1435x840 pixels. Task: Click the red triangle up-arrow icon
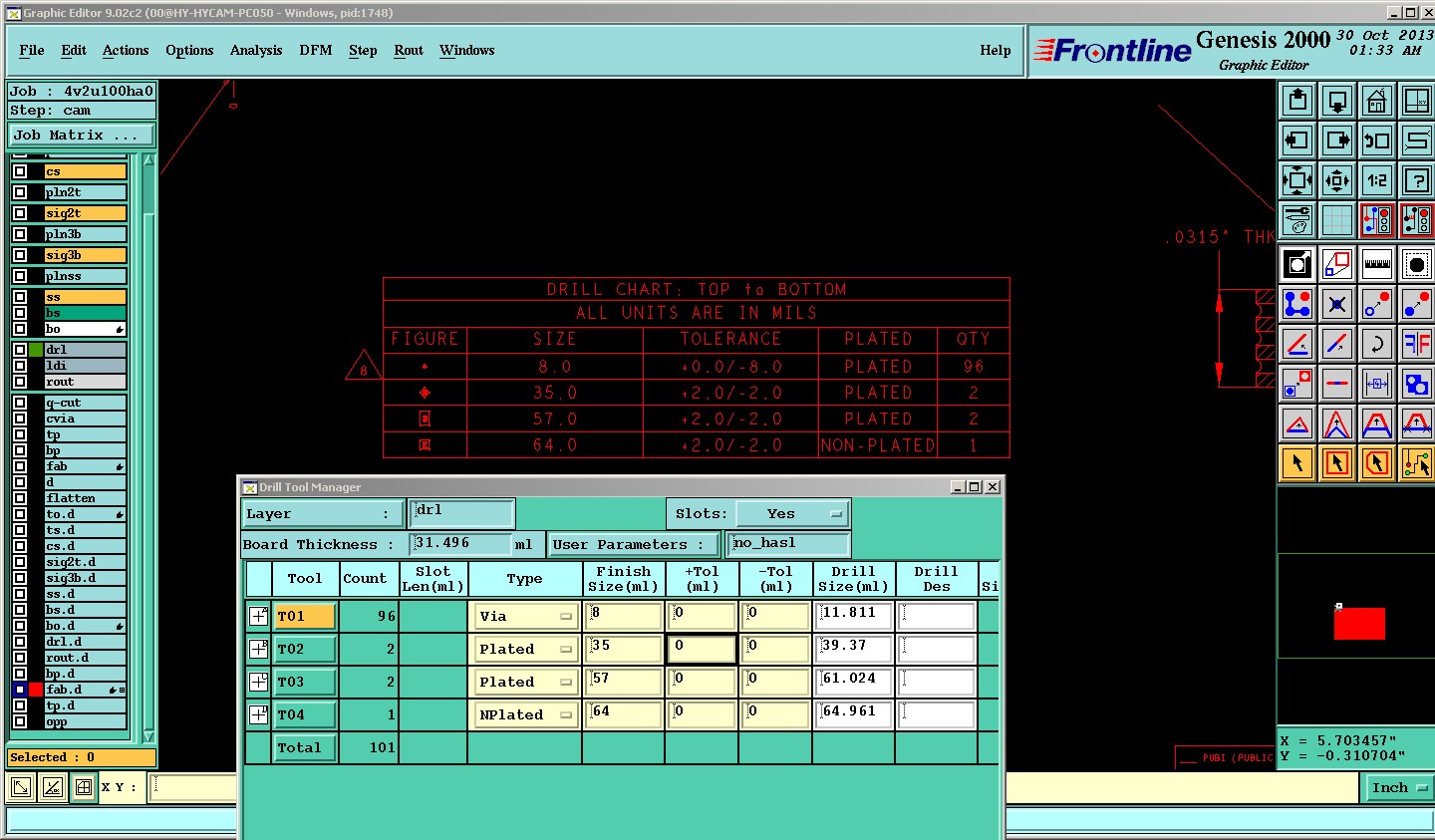click(1297, 423)
